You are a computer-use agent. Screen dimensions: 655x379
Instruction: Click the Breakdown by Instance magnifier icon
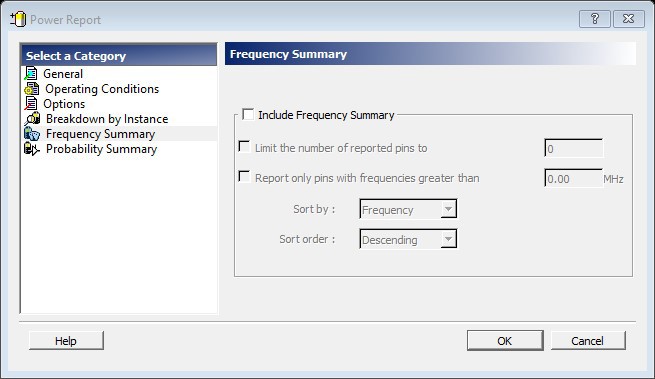(32, 119)
